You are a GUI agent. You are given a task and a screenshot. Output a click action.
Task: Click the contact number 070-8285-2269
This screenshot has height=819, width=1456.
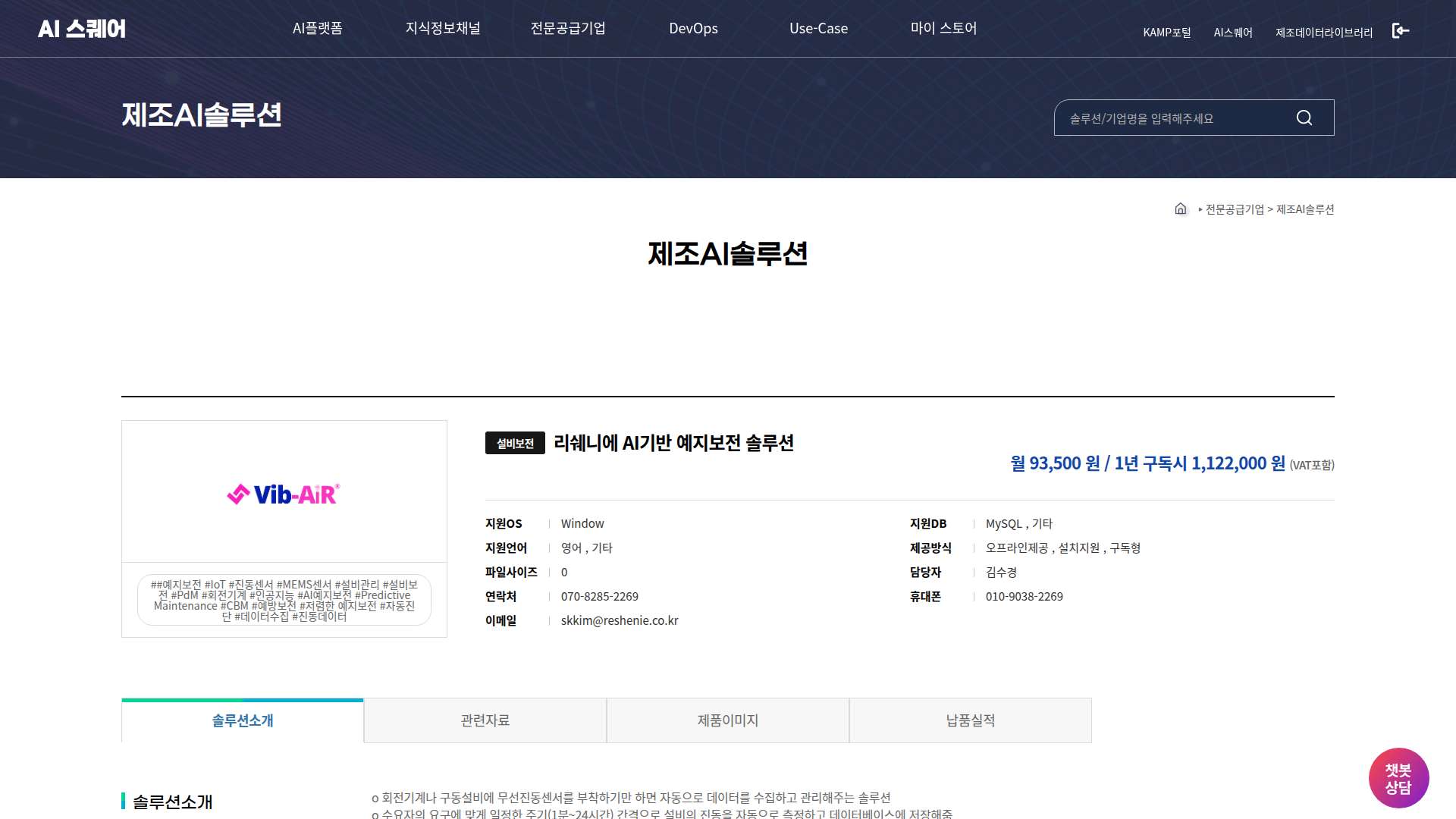[600, 596]
